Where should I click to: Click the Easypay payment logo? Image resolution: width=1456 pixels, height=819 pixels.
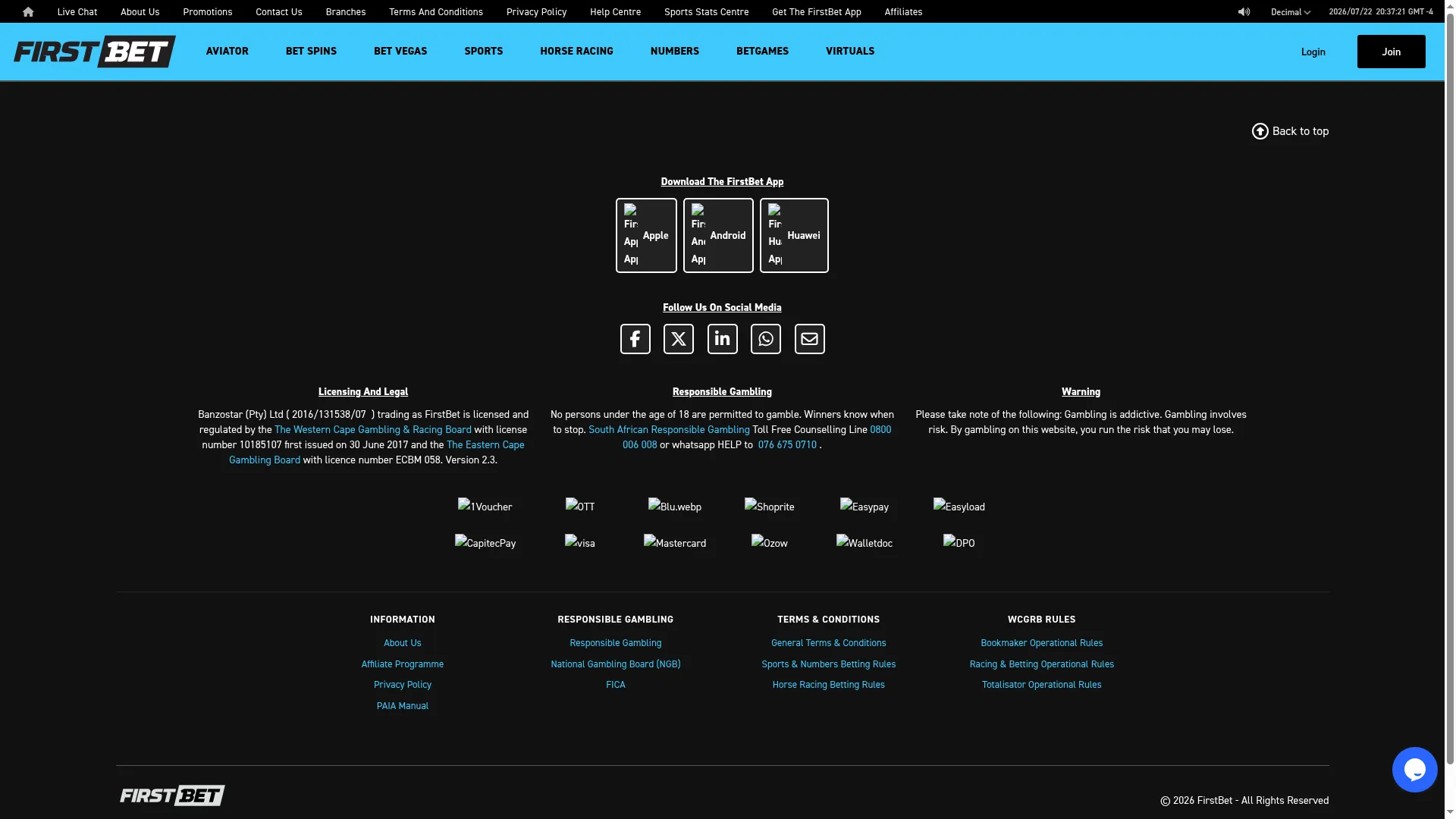click(864, 507)
